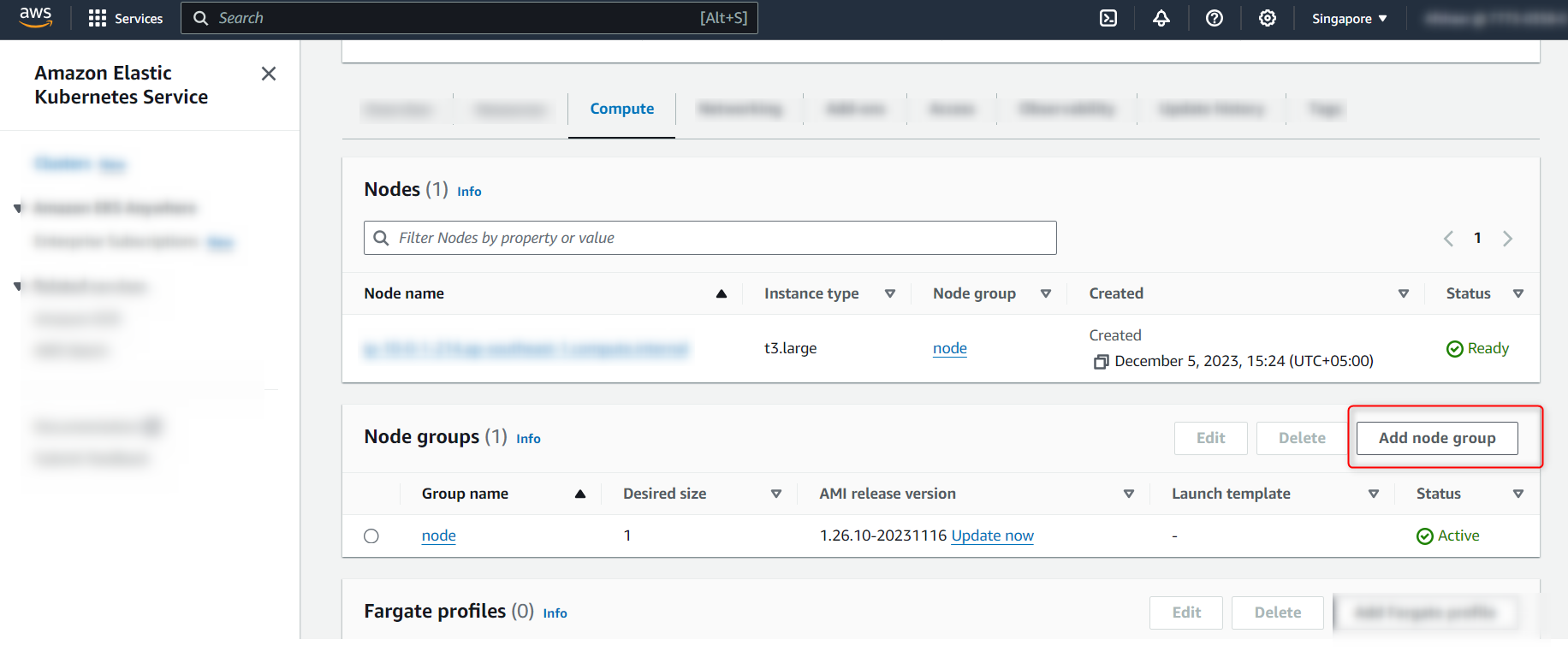Go to next page of Nodes
This screenshot has height=651, width=1568.
click(1508, 239)
